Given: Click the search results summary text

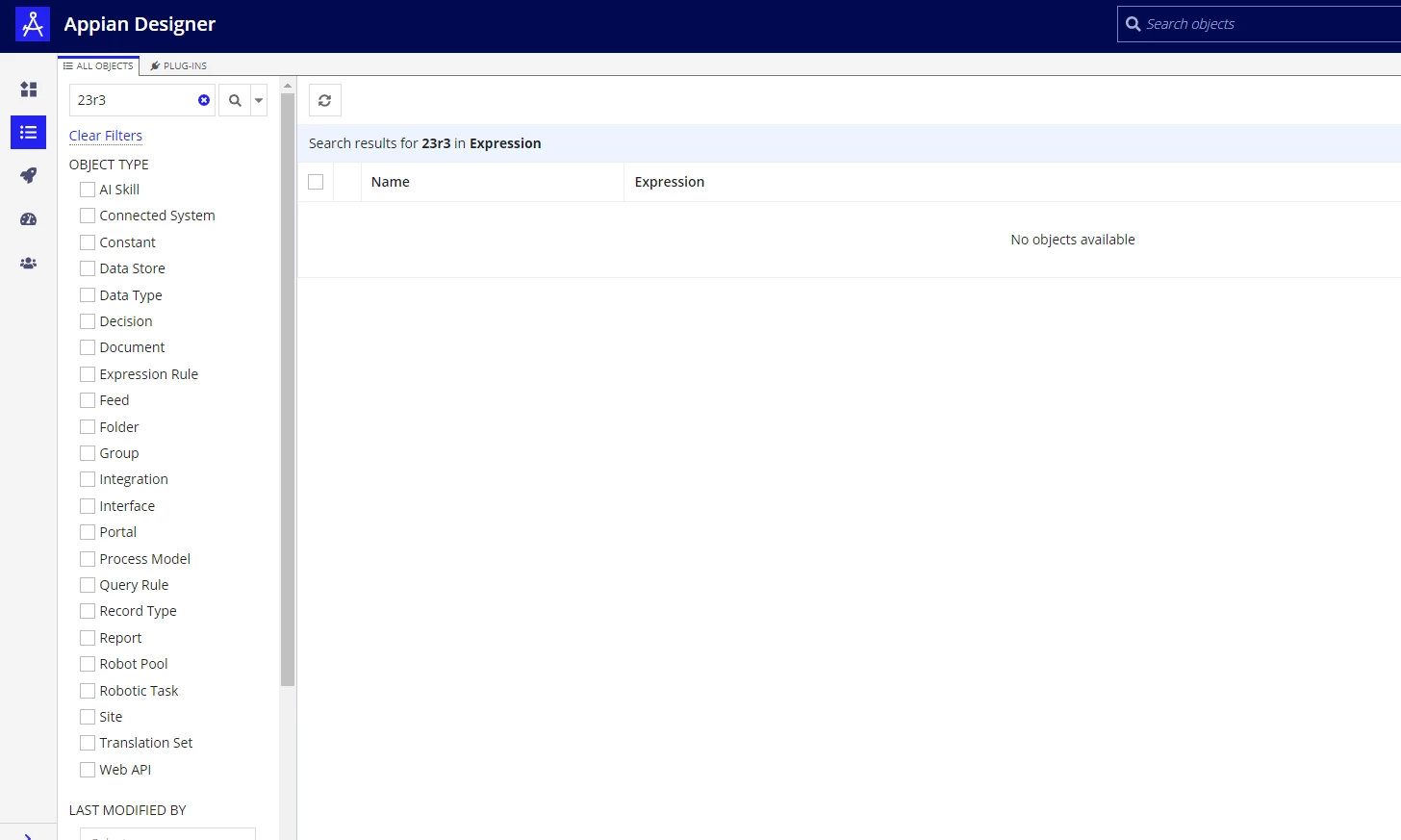Looking at the screenshot, I should [425, 143].
